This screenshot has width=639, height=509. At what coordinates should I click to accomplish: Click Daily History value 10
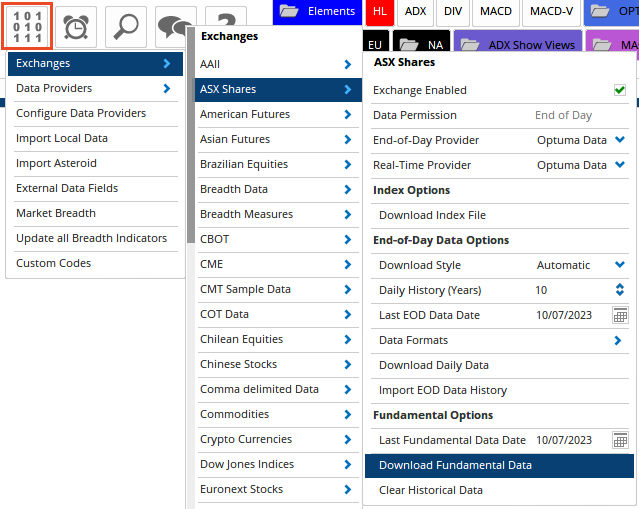pyautogui.click(x=541, y=290)
